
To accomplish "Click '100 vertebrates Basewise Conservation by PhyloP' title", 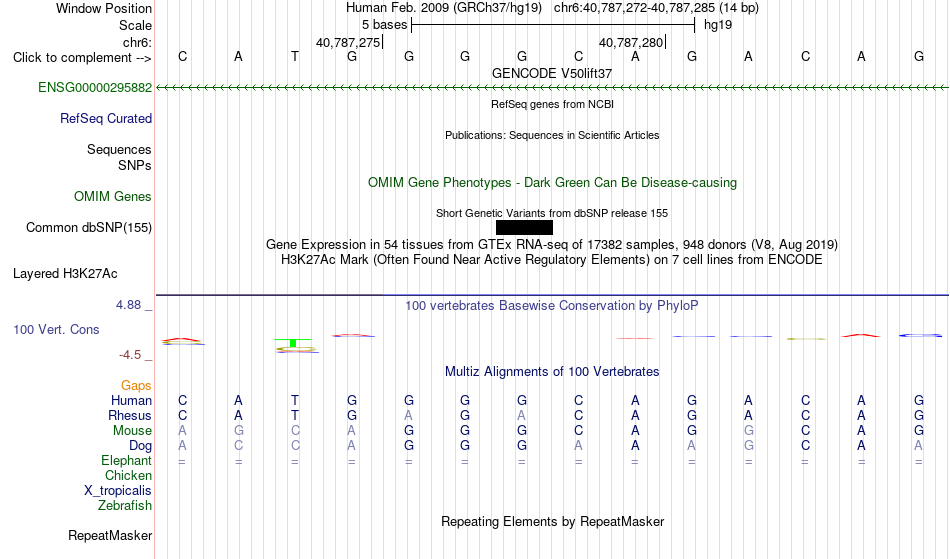I will point(552,305).
